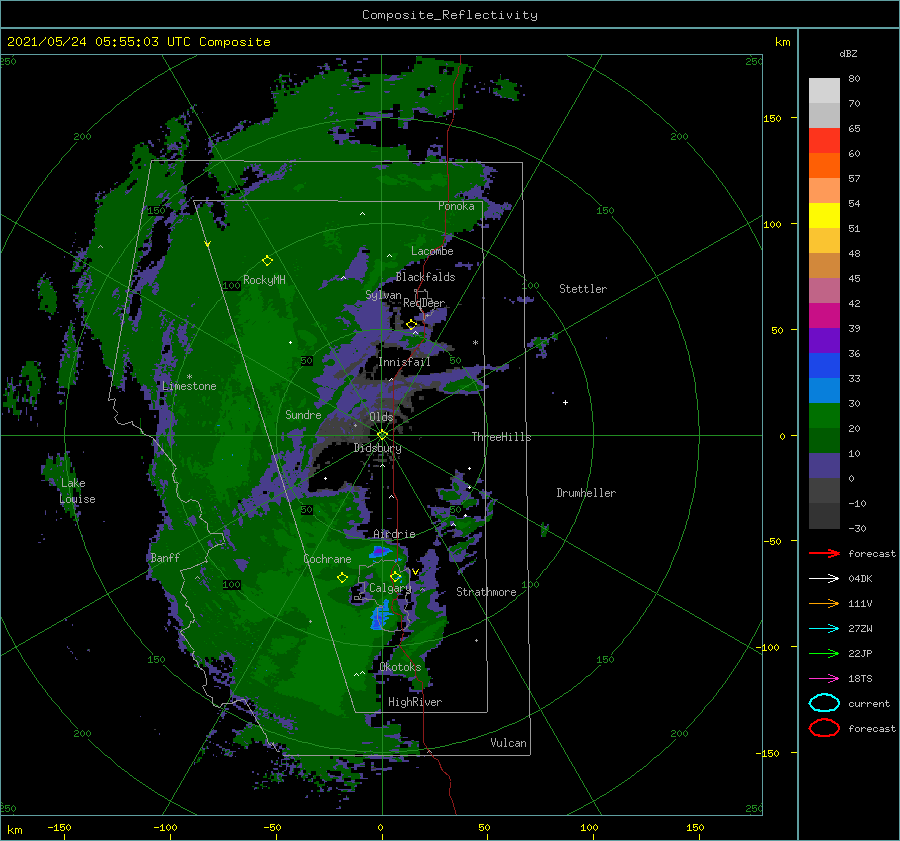Click the Innisfail label
The height and width of the screenshot is (841, 900).
404,362
